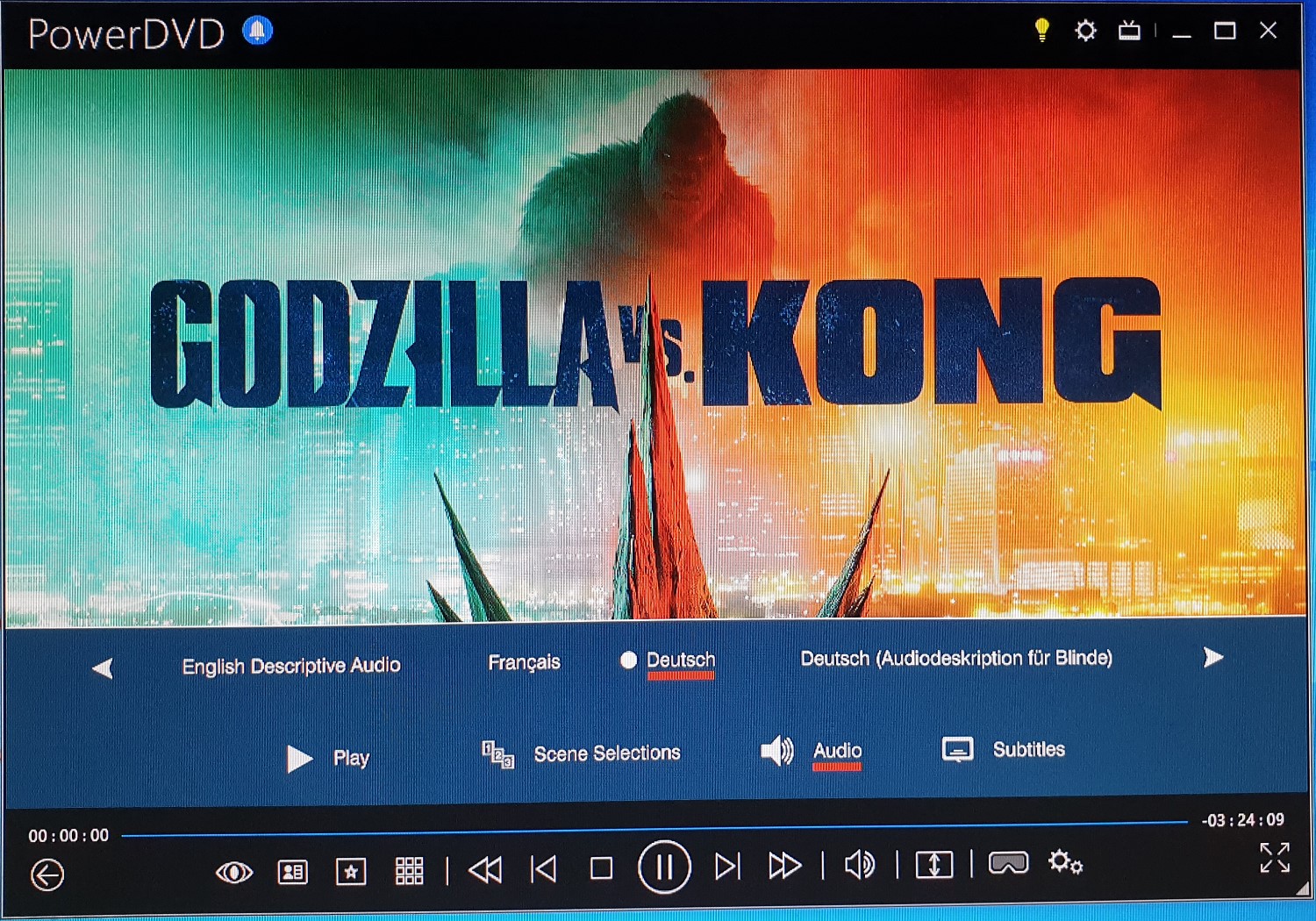Pause the movie
The image size is (1316, 921).
click(x=664, y=867)
